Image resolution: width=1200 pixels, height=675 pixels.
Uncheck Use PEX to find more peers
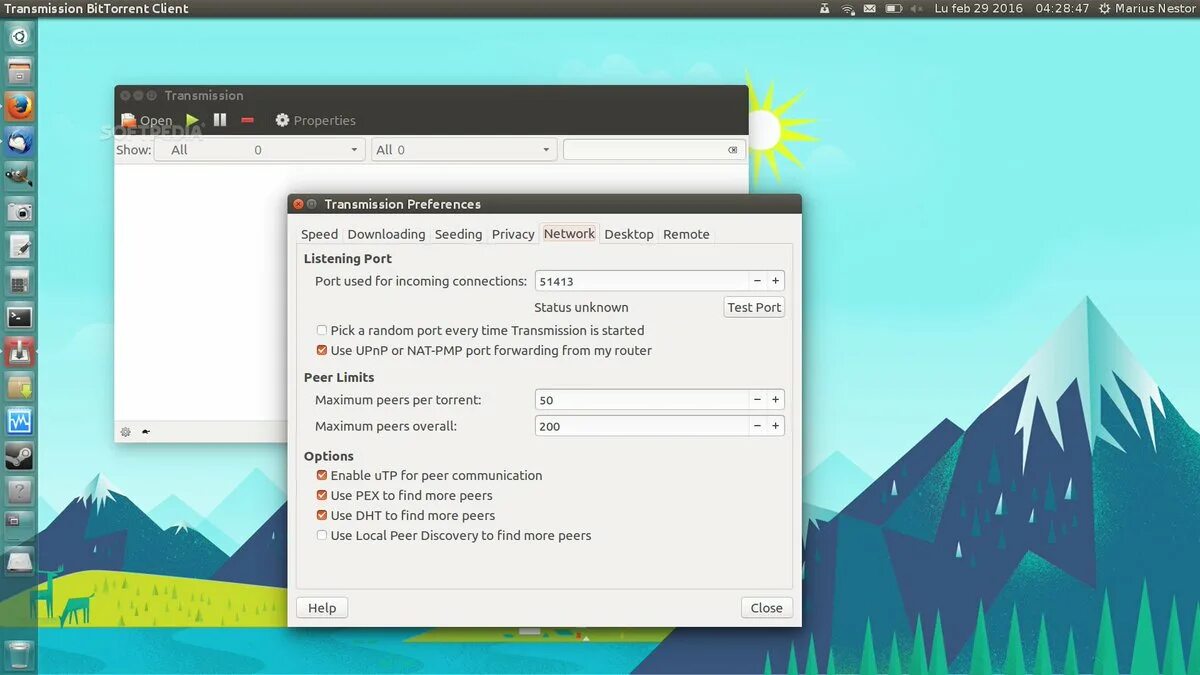pos(322,495)
